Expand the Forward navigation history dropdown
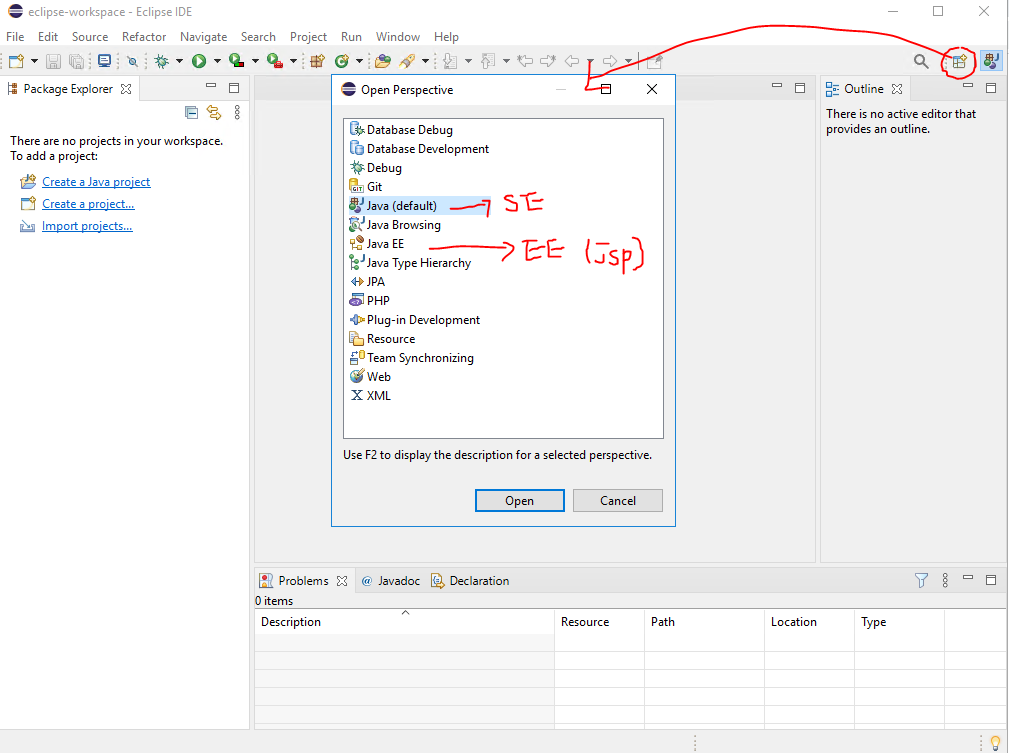The image size is (1009, 753). click(628, 61)
